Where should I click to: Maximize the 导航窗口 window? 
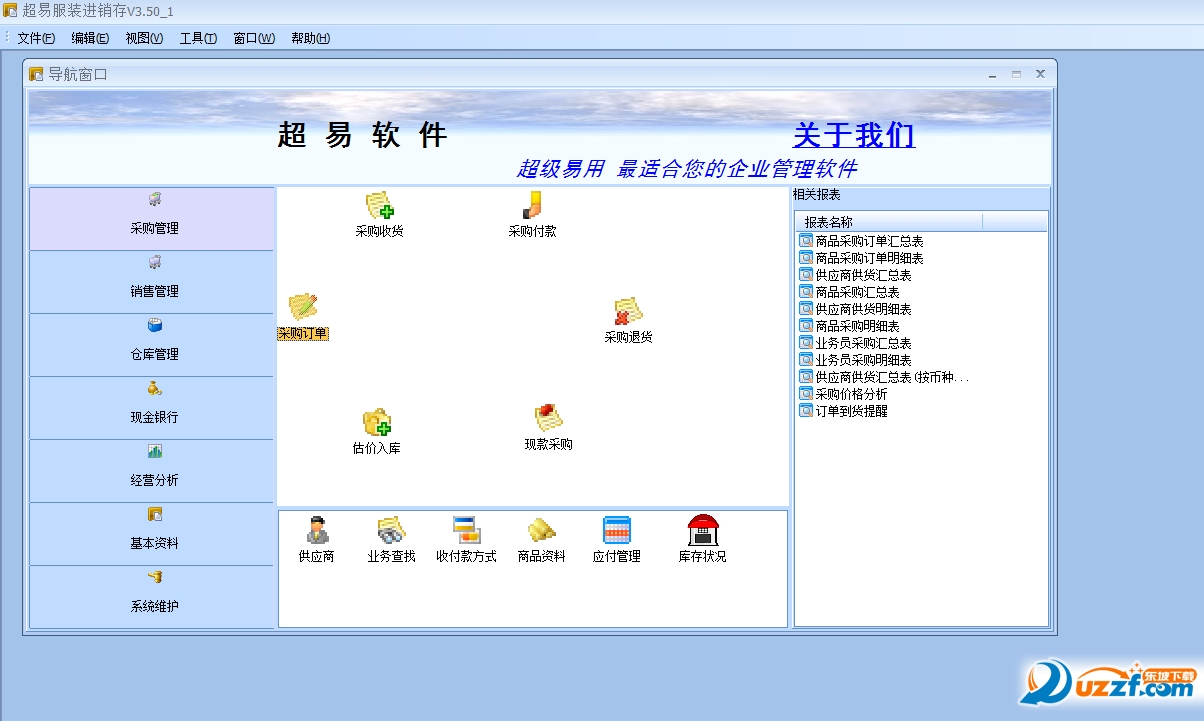1016,74
